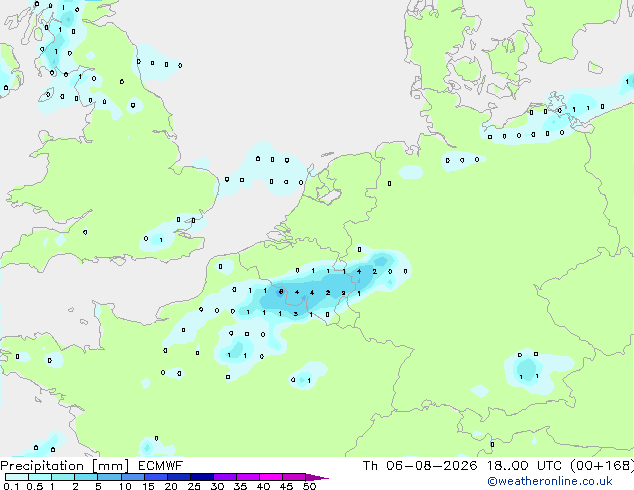
Task: Click the '(00+168)' forecast offset text
Action: click(x=602, y=466)
